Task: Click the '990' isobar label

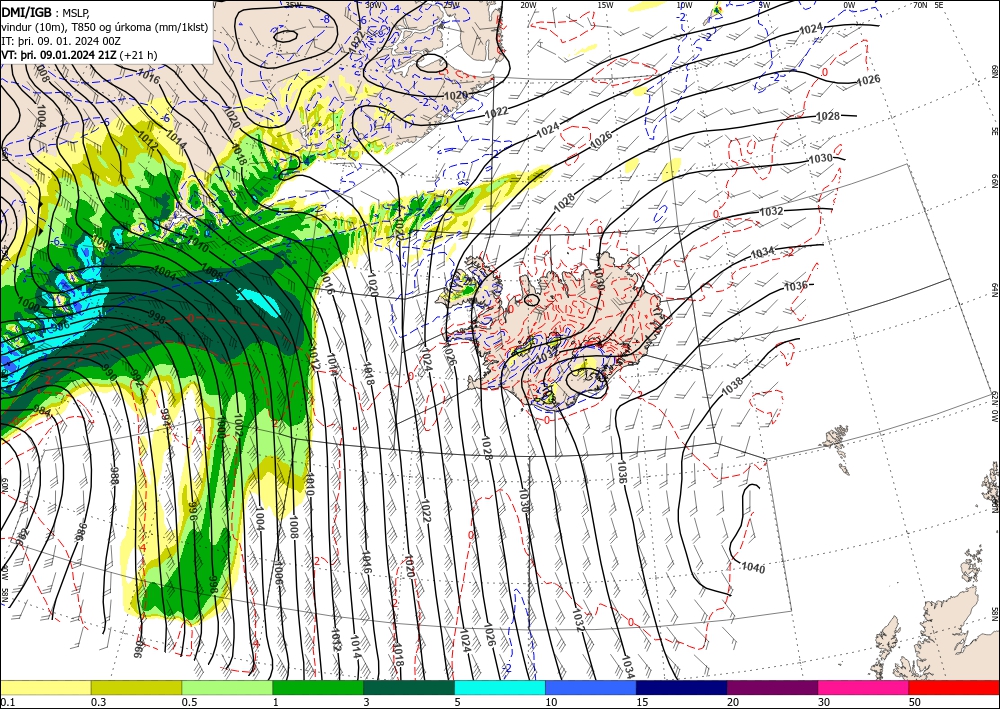Action: pyautogui.click(x=108, y=375)
